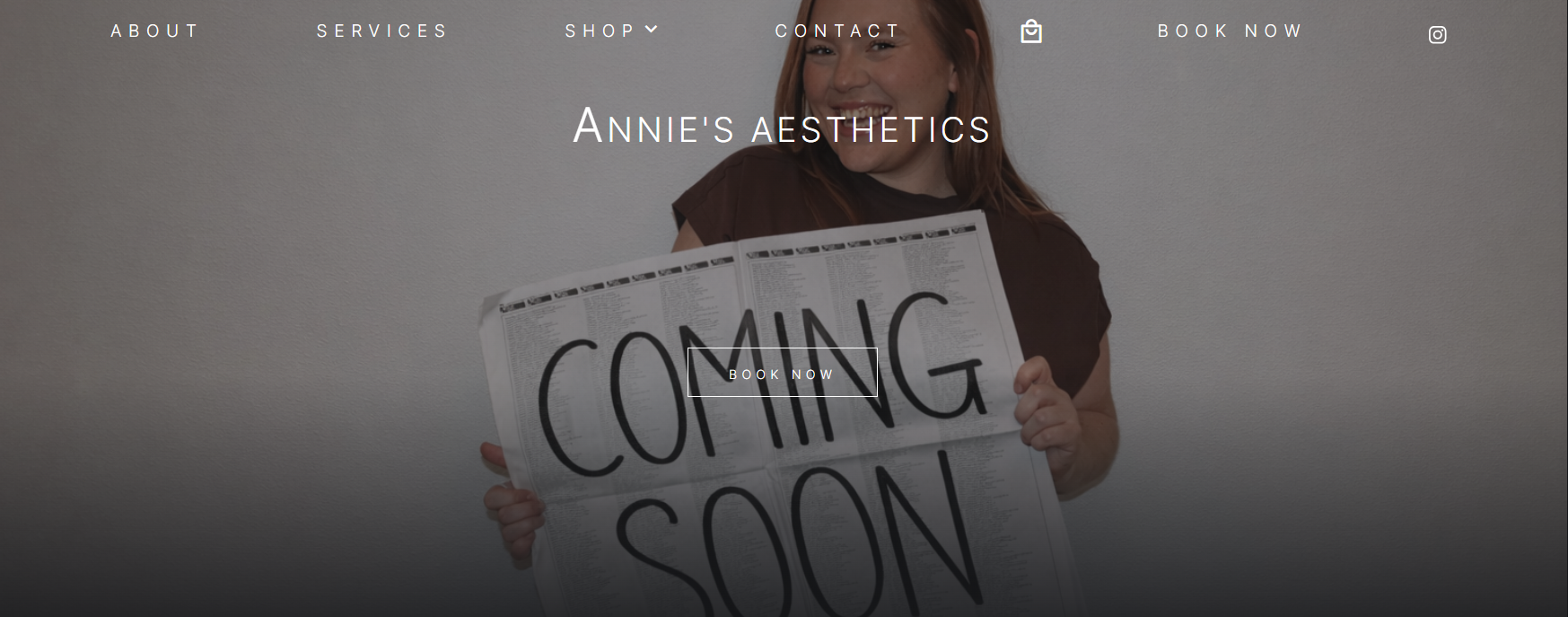1568x617 pixels.
Task: Click the letter A in ABOUT nav item
Action: coord(117,31)
